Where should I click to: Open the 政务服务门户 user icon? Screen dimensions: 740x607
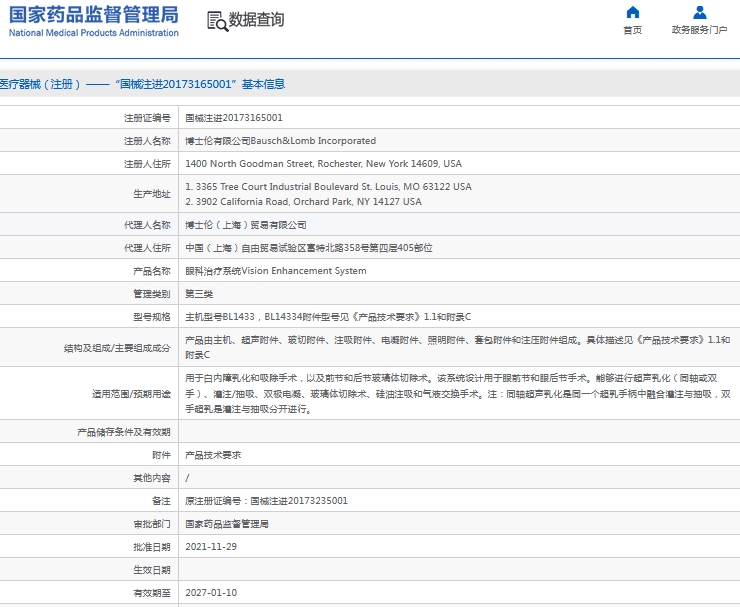click(x=699, y=12)
